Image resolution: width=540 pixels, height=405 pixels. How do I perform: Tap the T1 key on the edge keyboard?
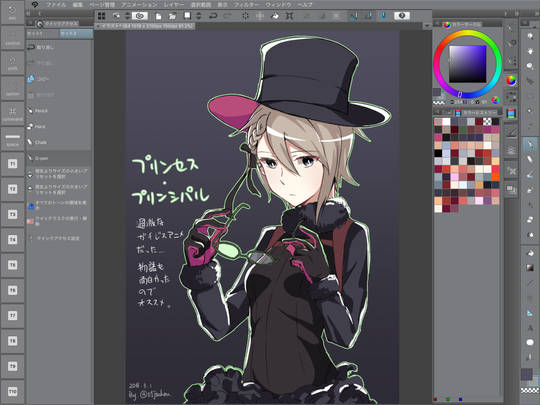point(12,164)
